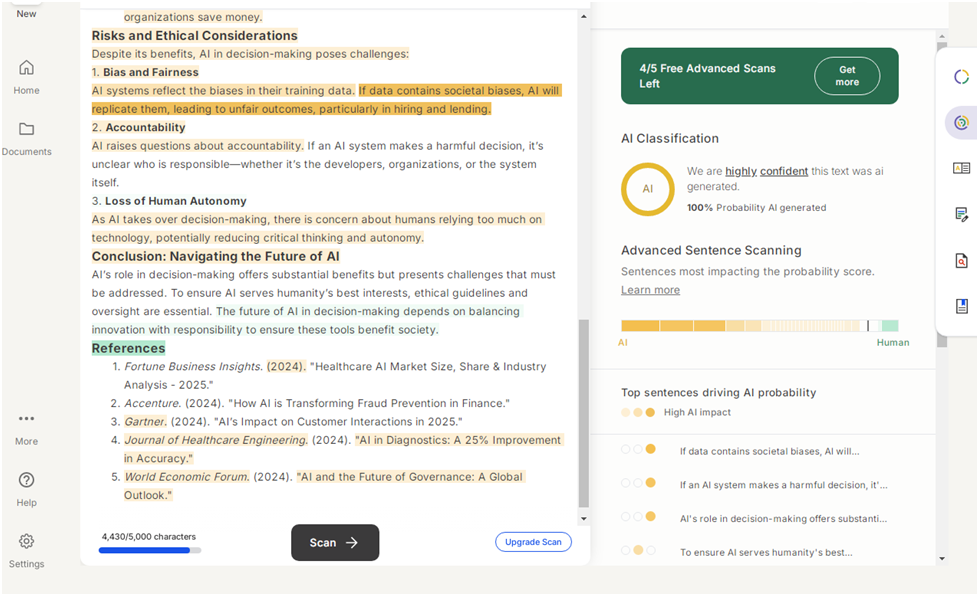Open the Learn more link
Screen dimensions: 979x596
650,290
